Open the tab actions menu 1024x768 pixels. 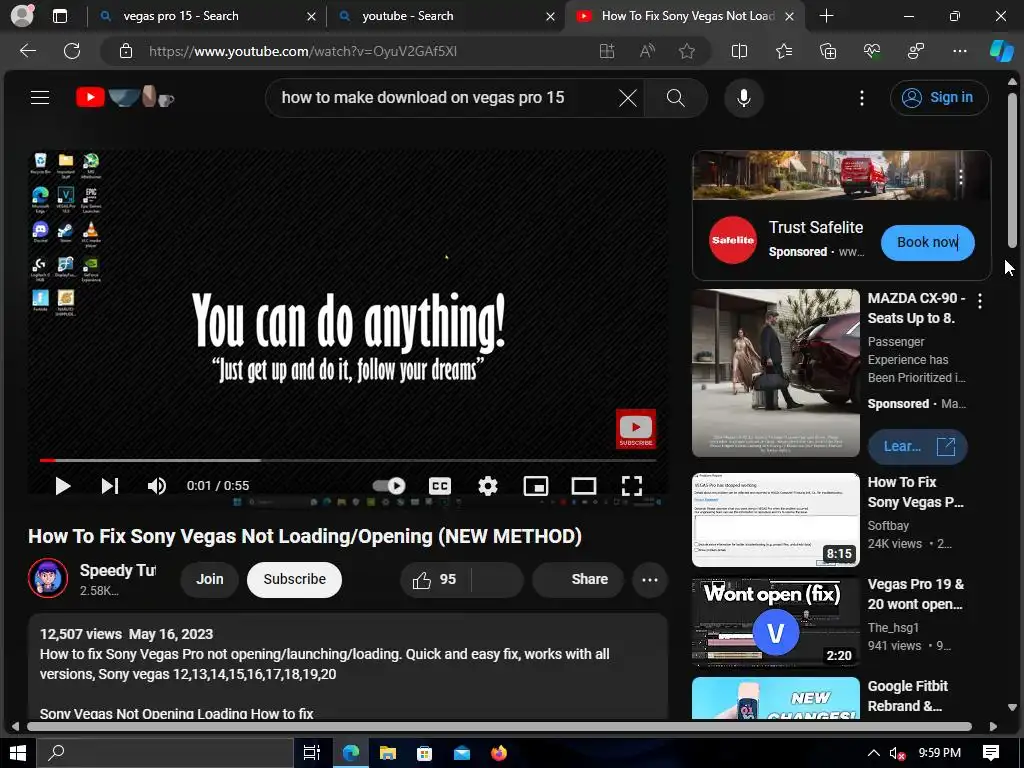pyautogui.click(x=59, y=16)
